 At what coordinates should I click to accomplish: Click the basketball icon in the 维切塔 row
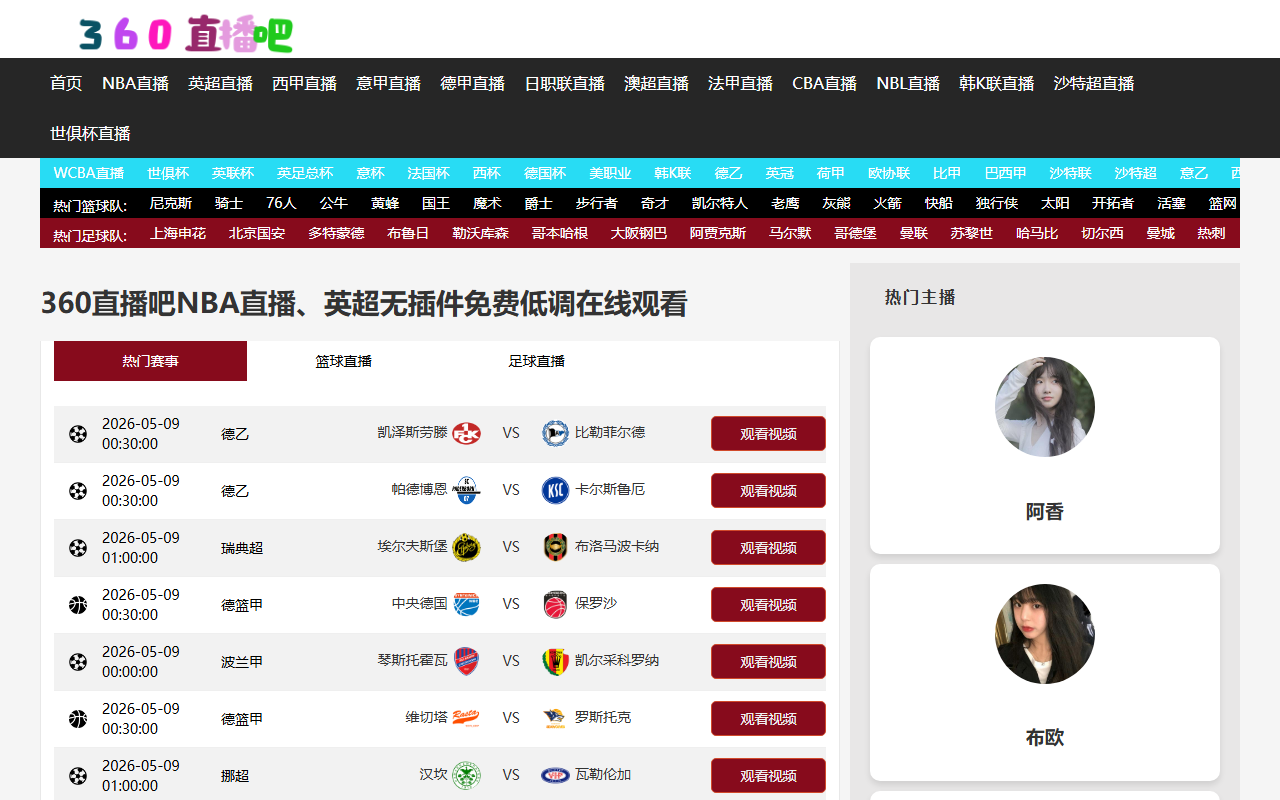pyautogui.click(x=78, y=719)
